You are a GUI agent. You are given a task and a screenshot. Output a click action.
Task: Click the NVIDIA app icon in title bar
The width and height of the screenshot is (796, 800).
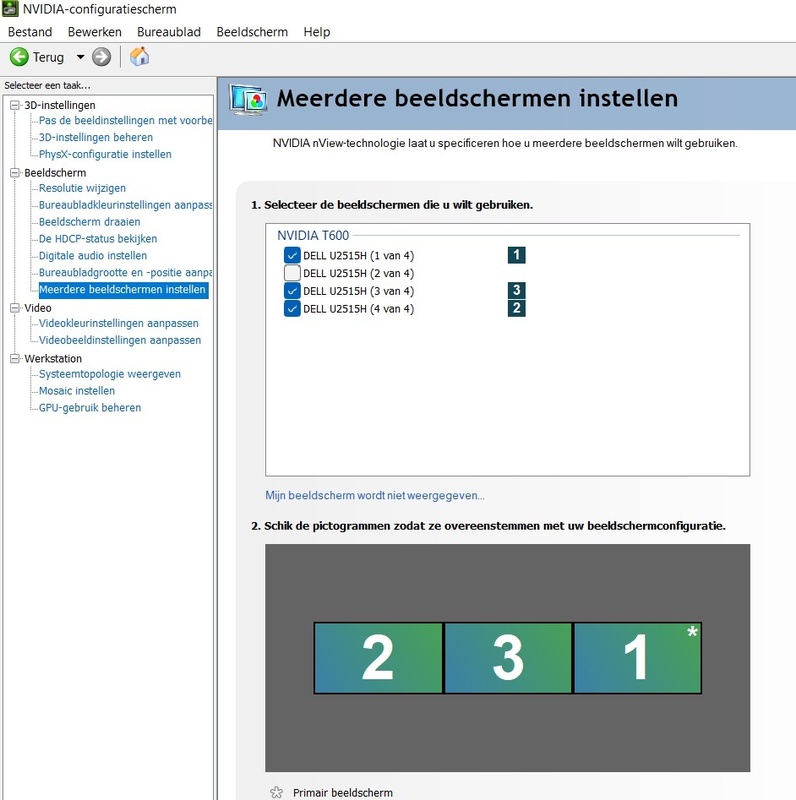click(x=10, y=9)
